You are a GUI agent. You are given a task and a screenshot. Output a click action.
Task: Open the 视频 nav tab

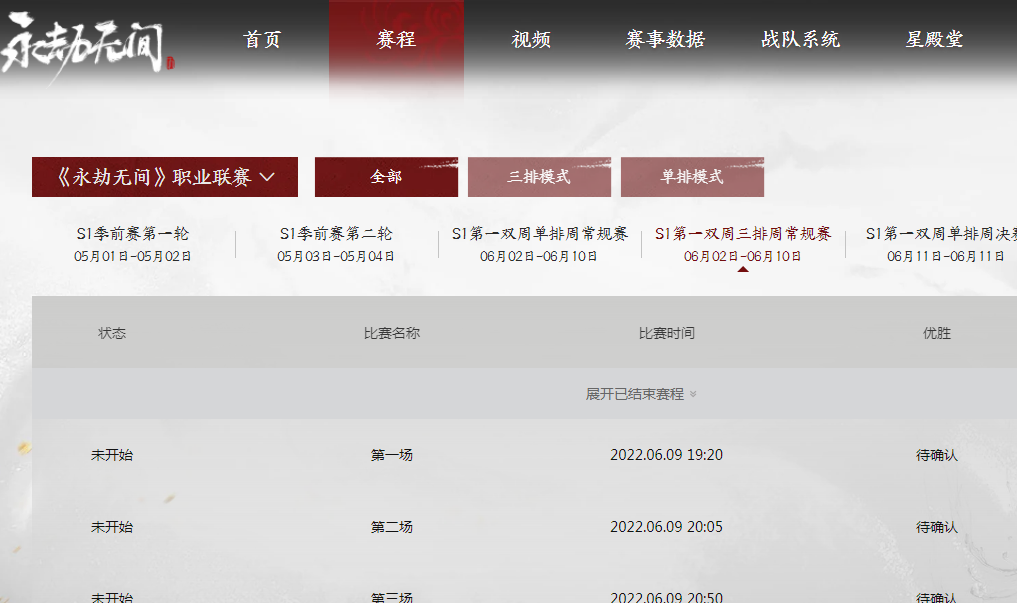(x=531, y=40)
